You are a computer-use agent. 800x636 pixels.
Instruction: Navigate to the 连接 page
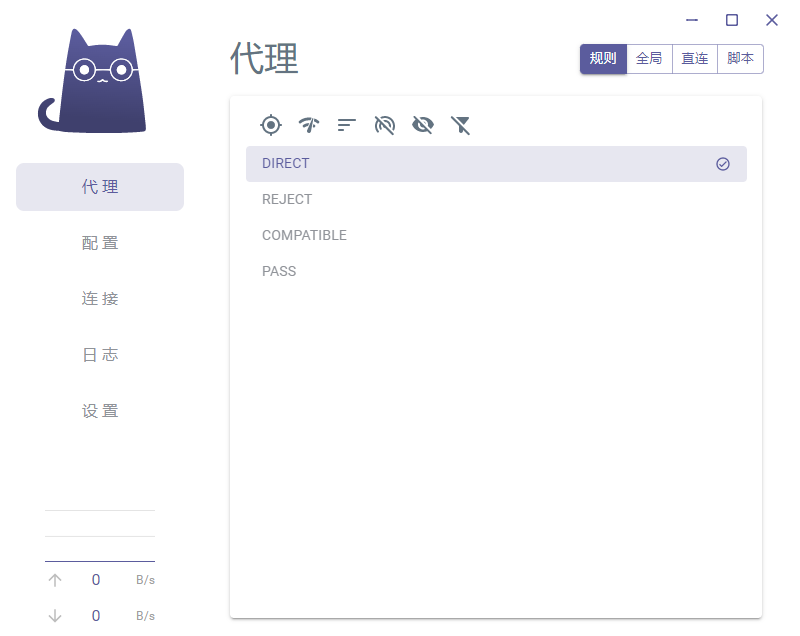click(x=100, y=298)
